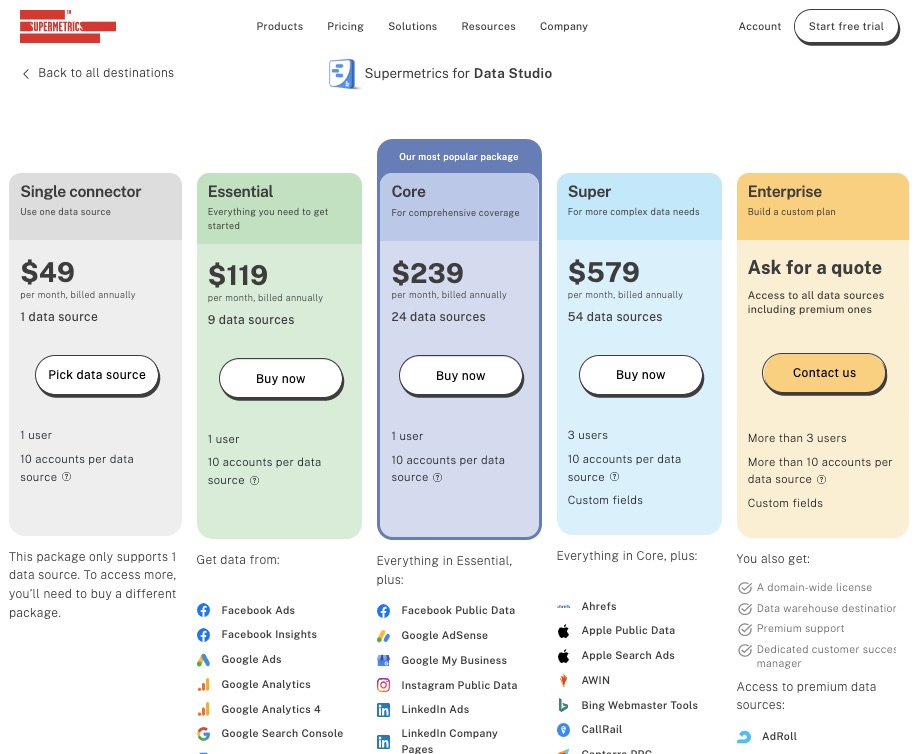
Task: Open the Solutions menu
Action: tap(412, 26)
